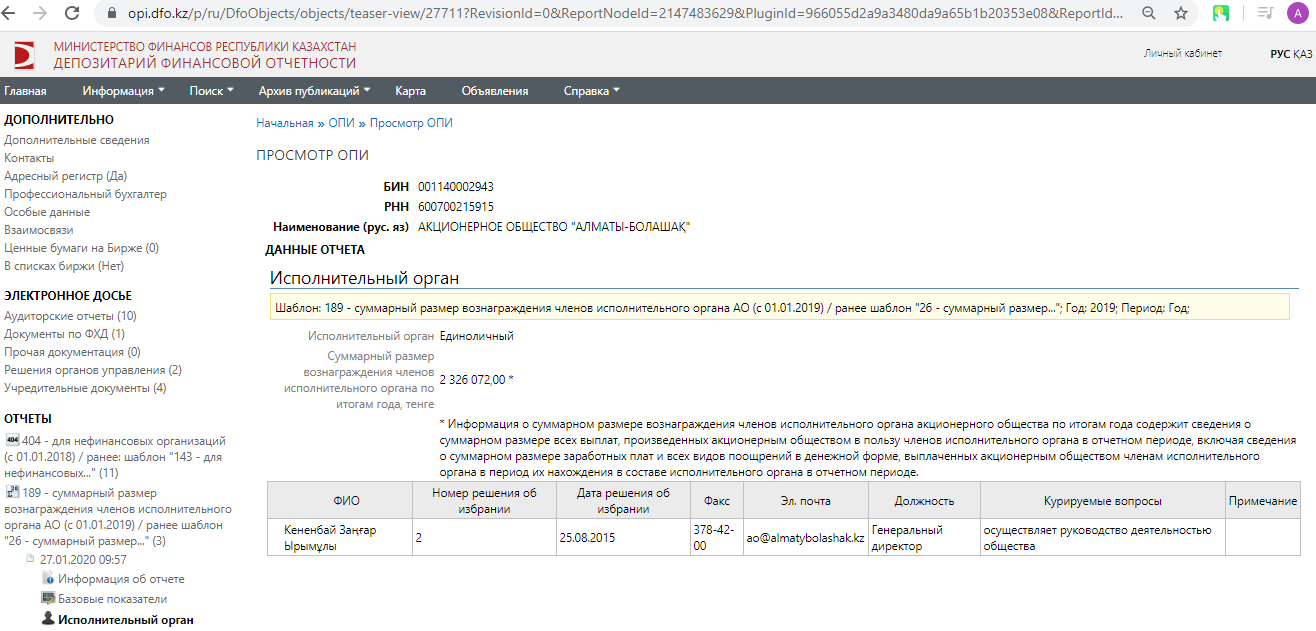Click the info icon of Информация об отчете
1316x631 pixels.
(48, 578)
